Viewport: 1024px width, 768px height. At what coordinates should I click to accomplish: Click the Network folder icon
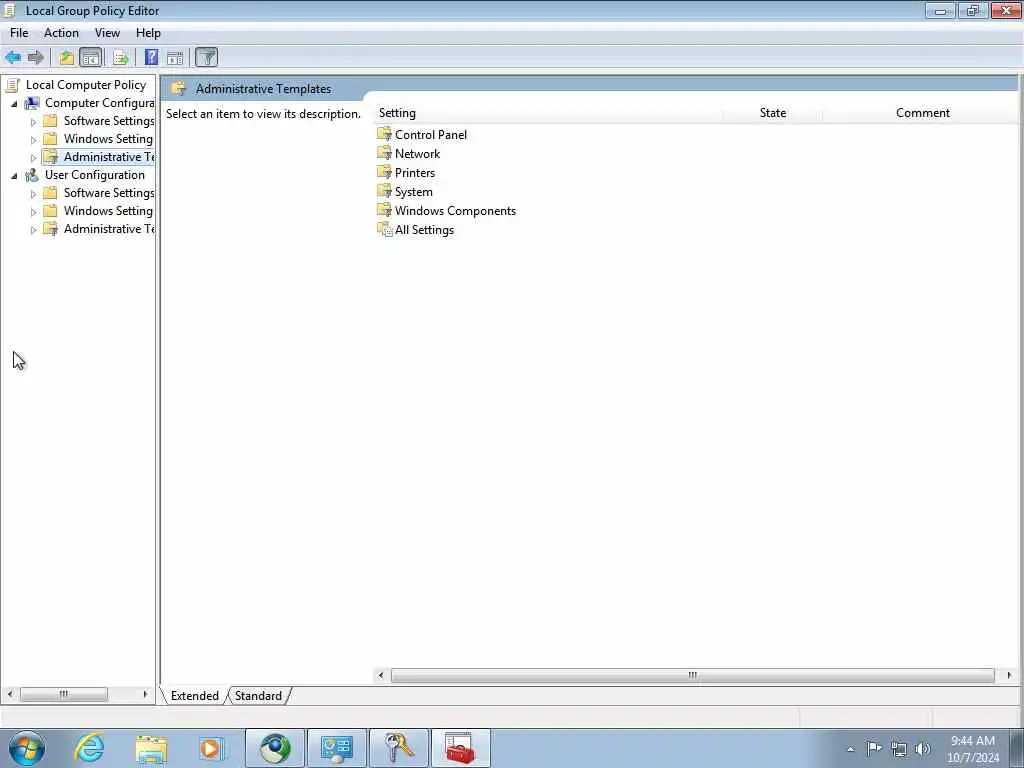pos(385,153)
